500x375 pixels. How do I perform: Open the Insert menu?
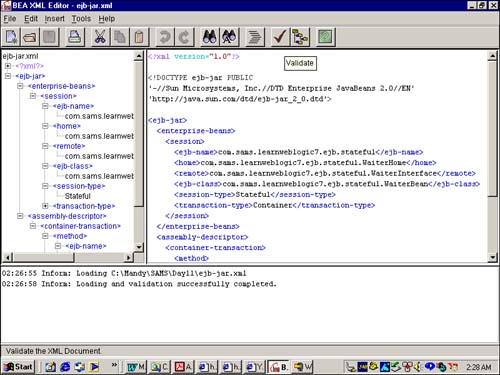click(55, 19)
